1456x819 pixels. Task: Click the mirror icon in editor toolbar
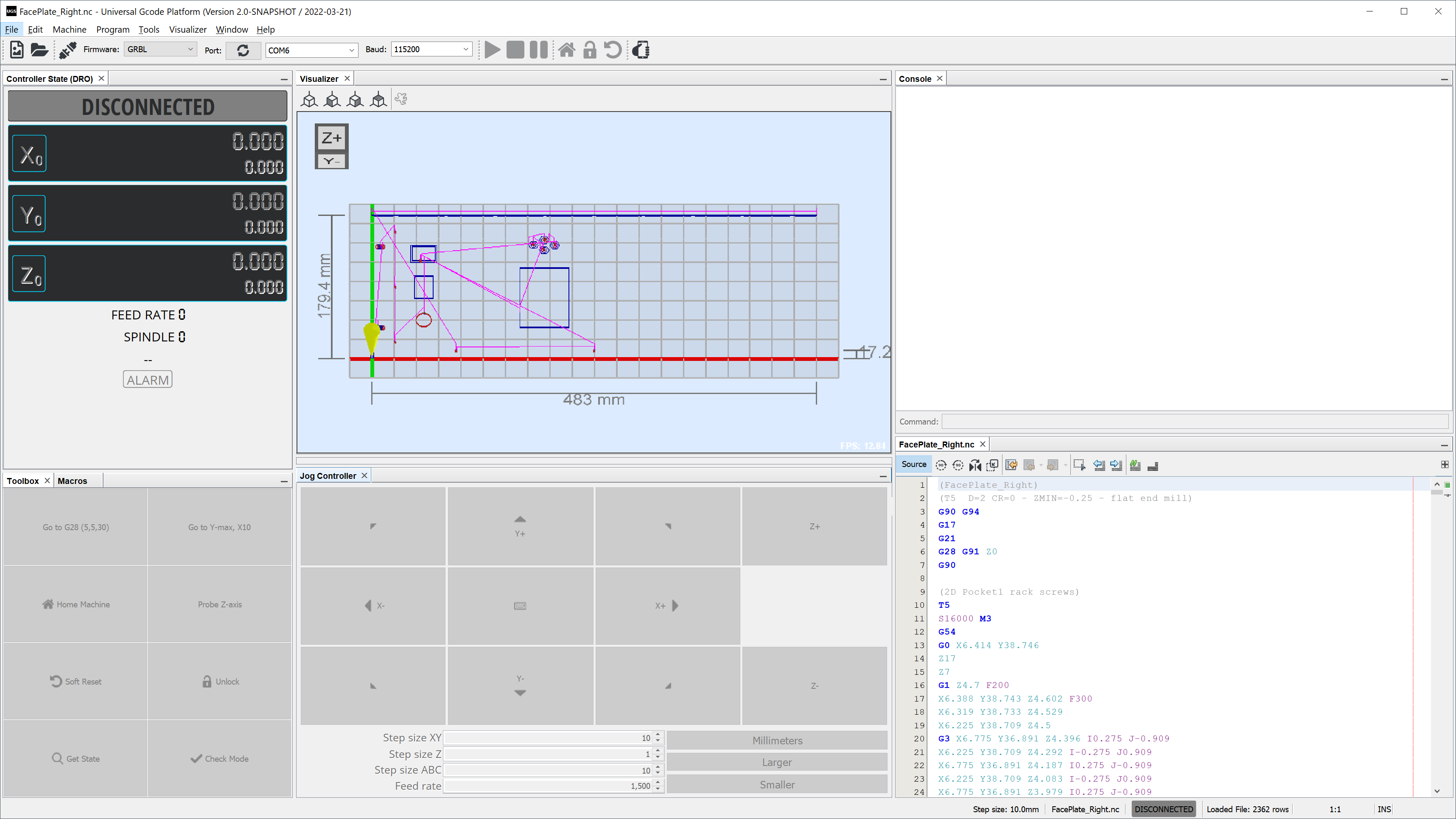point(975,465)
